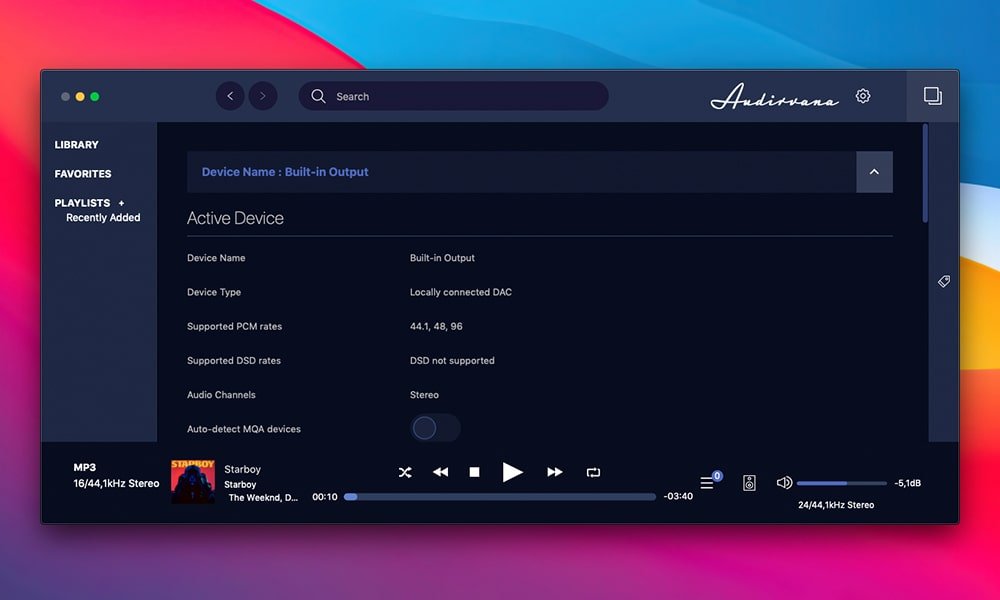Skip to the previous track
The width and height of the screenshot is (1000, 600).
(x=440, y=472)
